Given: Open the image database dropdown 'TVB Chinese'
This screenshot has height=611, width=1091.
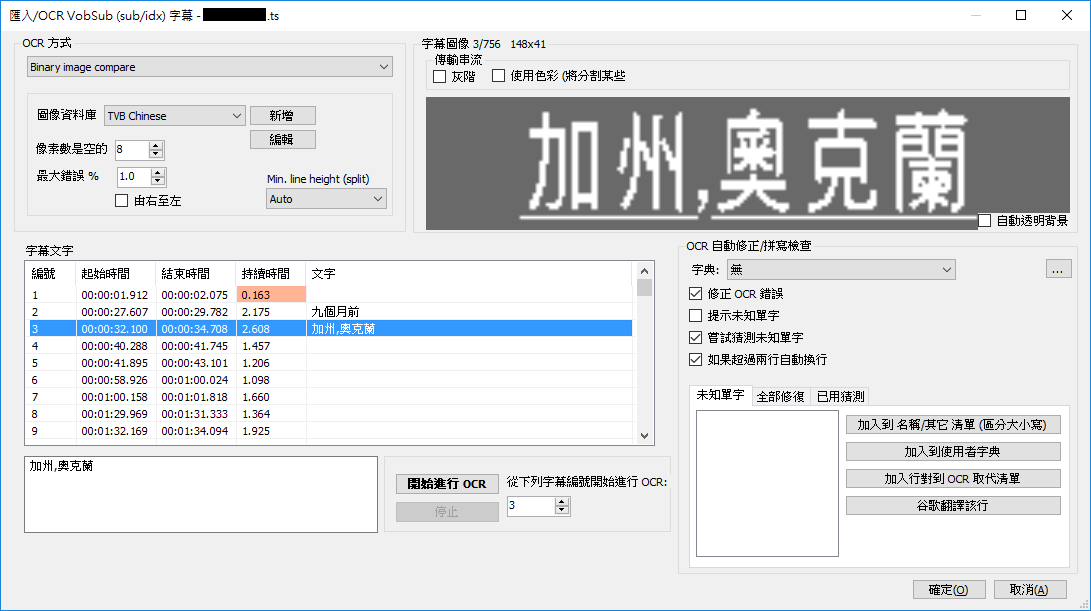Looking at the screenshot, I should 175,116.
